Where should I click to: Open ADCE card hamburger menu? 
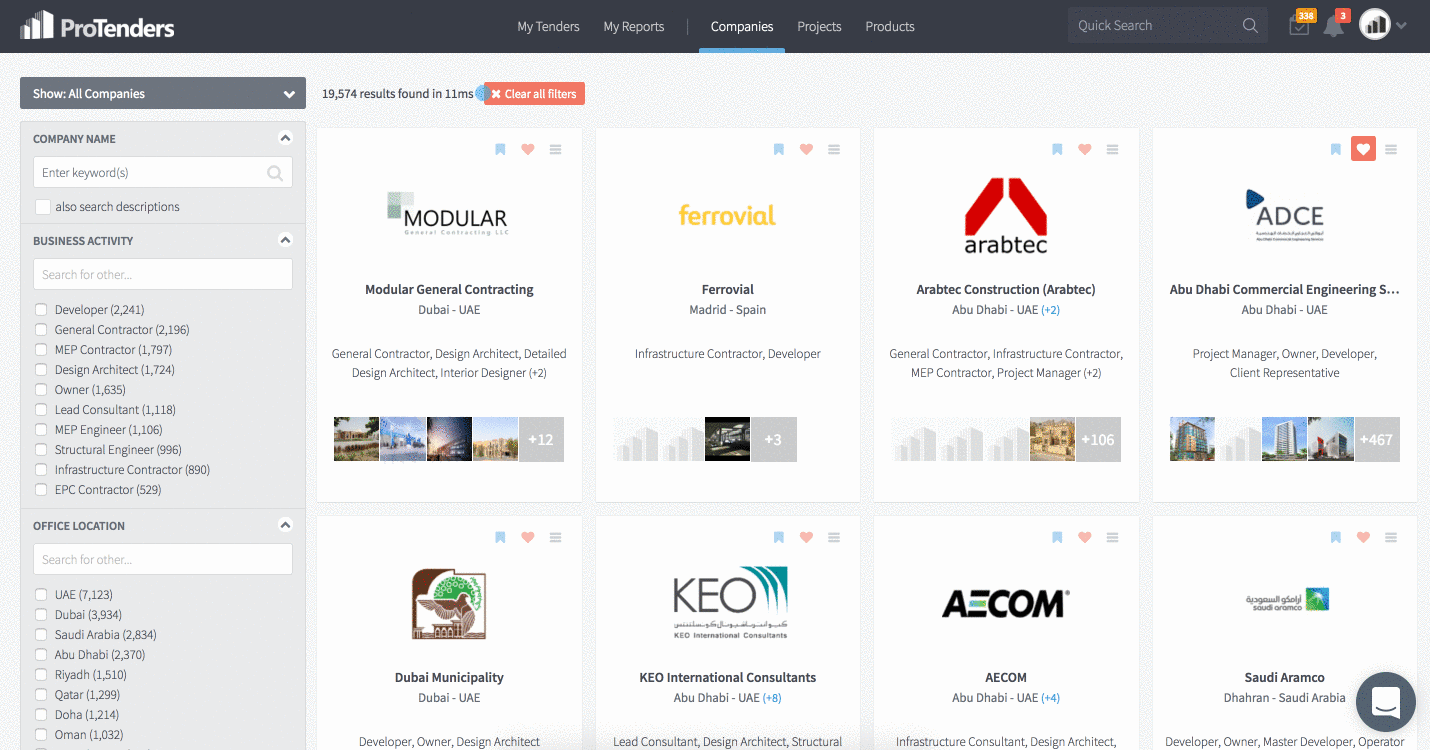pos(1391,149)
